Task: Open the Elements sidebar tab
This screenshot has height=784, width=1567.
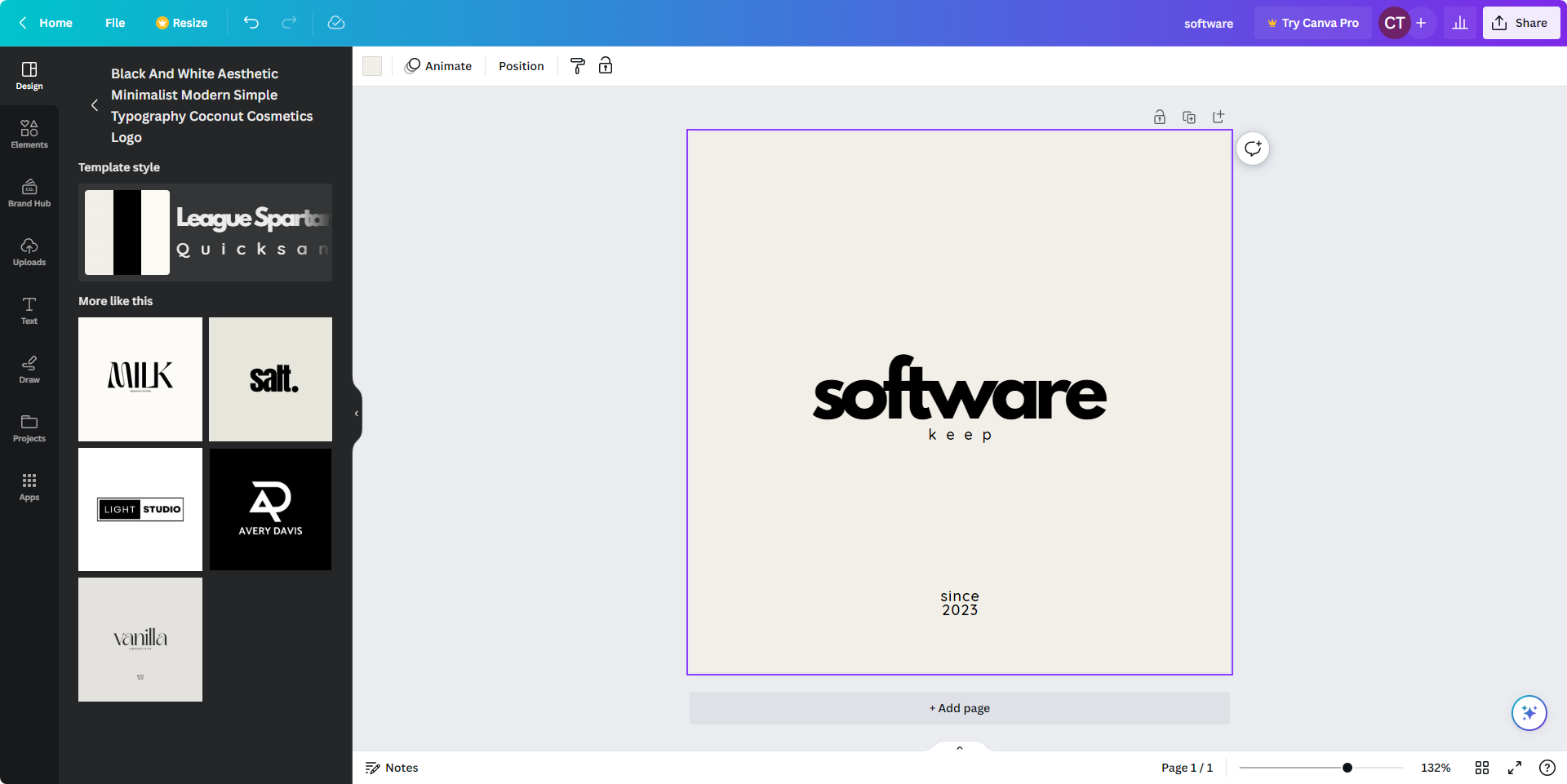Action: (29, 135)
